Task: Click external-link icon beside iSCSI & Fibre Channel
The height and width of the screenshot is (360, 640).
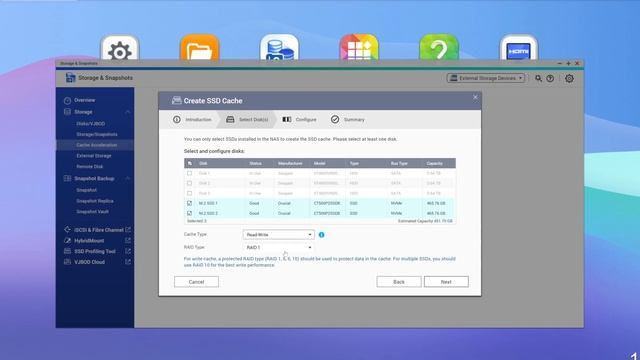Action: coord(128,230)
